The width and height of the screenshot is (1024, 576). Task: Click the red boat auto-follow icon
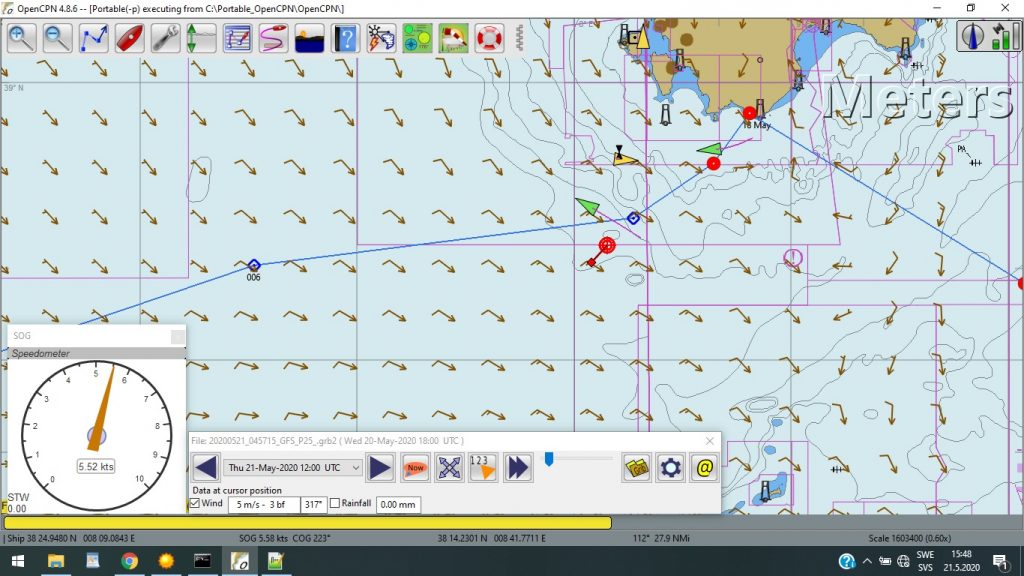point(130,38)
